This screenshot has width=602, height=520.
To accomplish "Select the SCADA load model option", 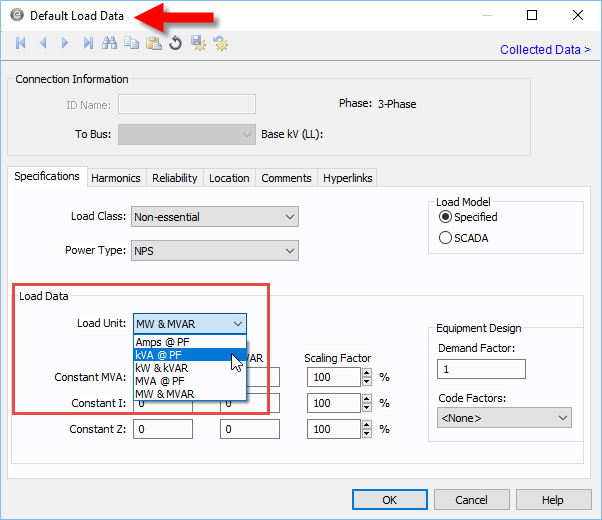I will (x=446, y=238).
